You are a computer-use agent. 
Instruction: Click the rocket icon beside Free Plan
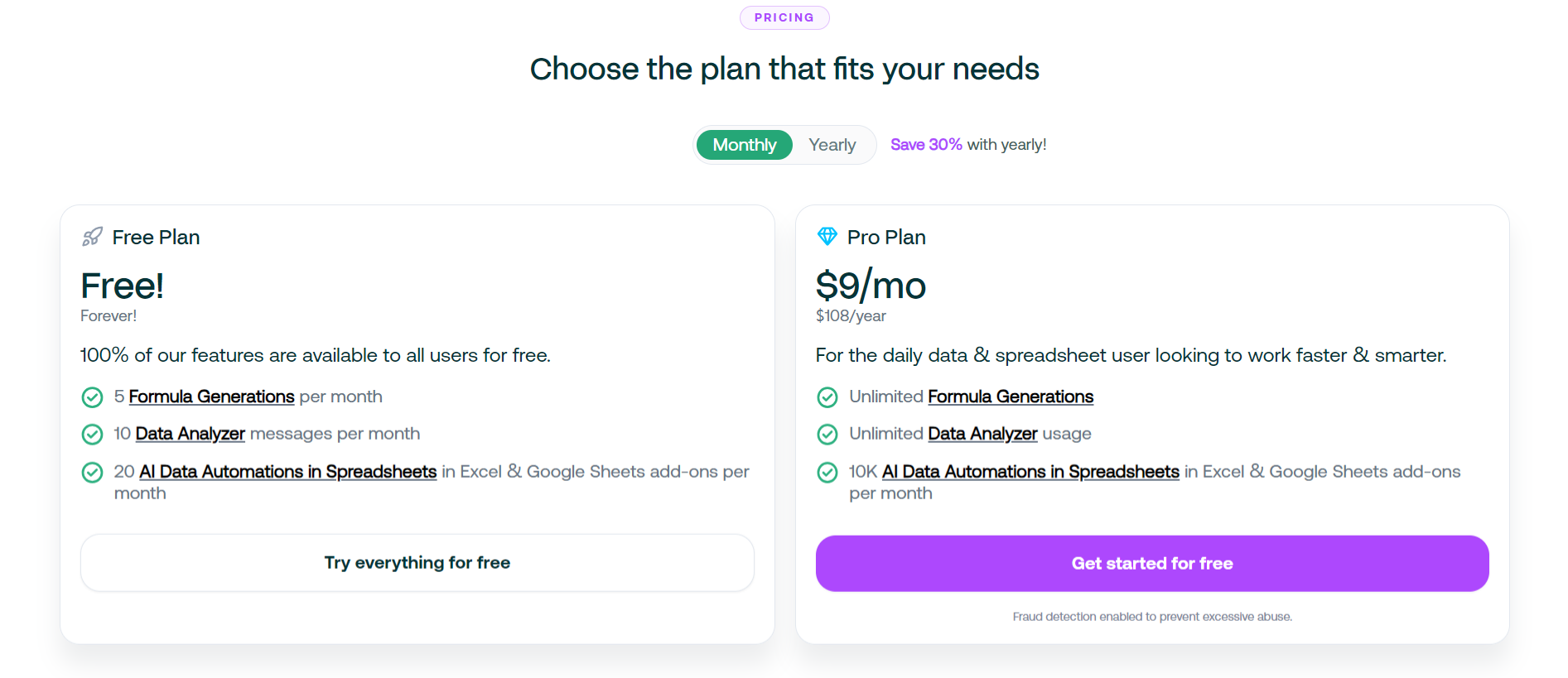(92, 237)
